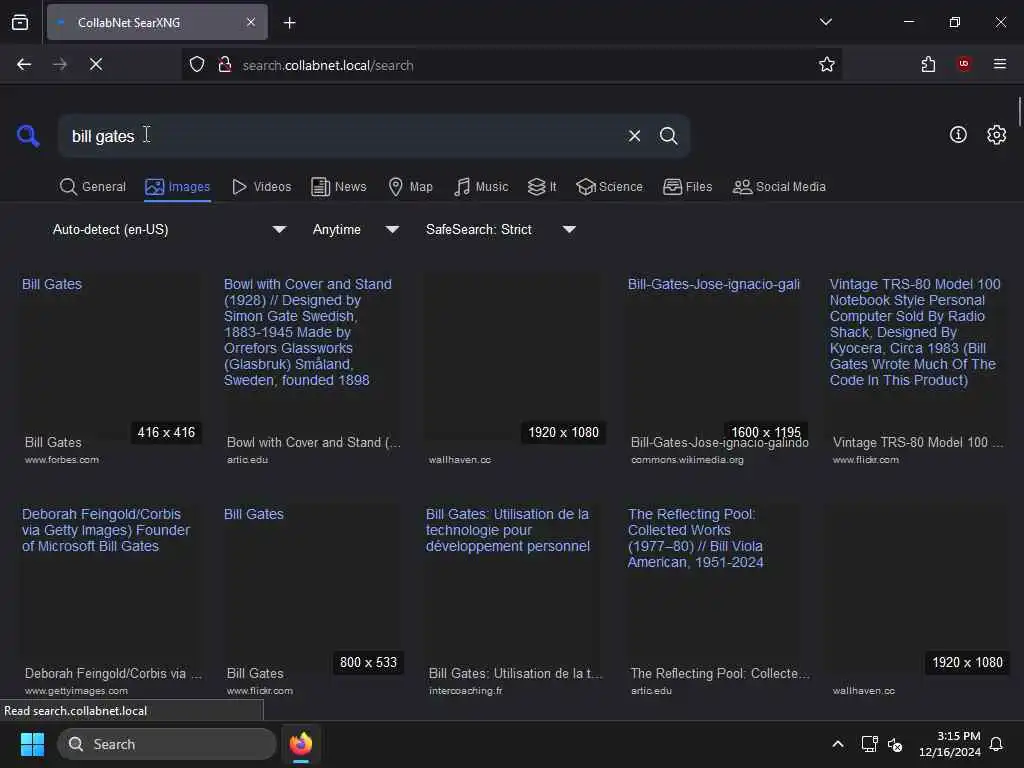
Task: Show hidden system tray icons
Action: (x=838, y=744)
